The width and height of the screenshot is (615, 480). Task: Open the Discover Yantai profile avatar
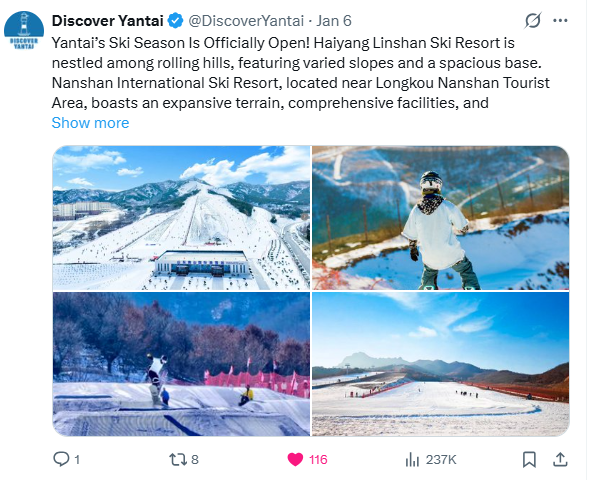[x=24, y=31]
